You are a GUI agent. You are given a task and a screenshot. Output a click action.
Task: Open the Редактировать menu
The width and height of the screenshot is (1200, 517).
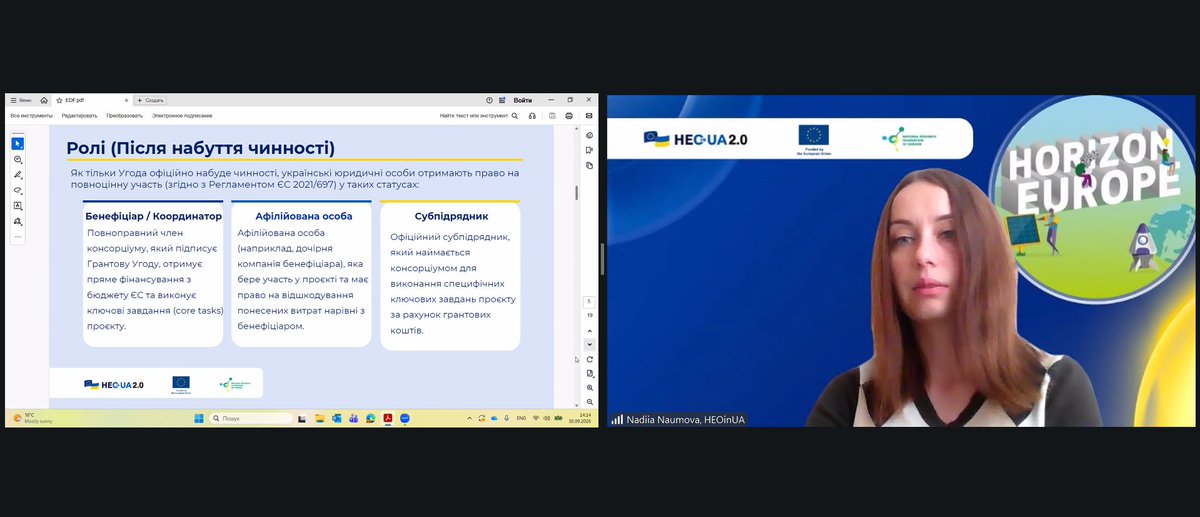click(79, 116)
